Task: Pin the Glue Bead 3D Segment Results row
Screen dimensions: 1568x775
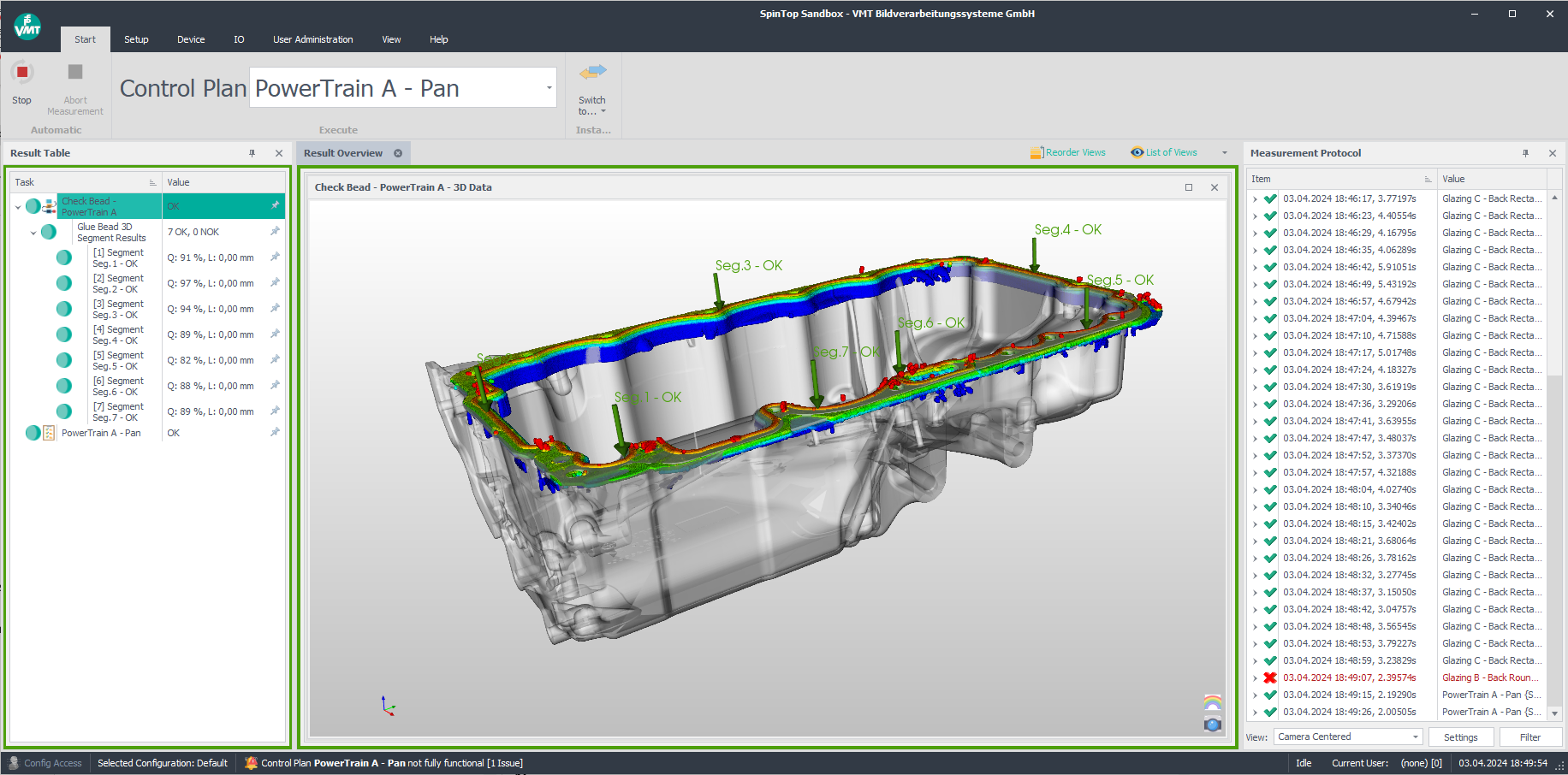Action: [x=275, y=231]
